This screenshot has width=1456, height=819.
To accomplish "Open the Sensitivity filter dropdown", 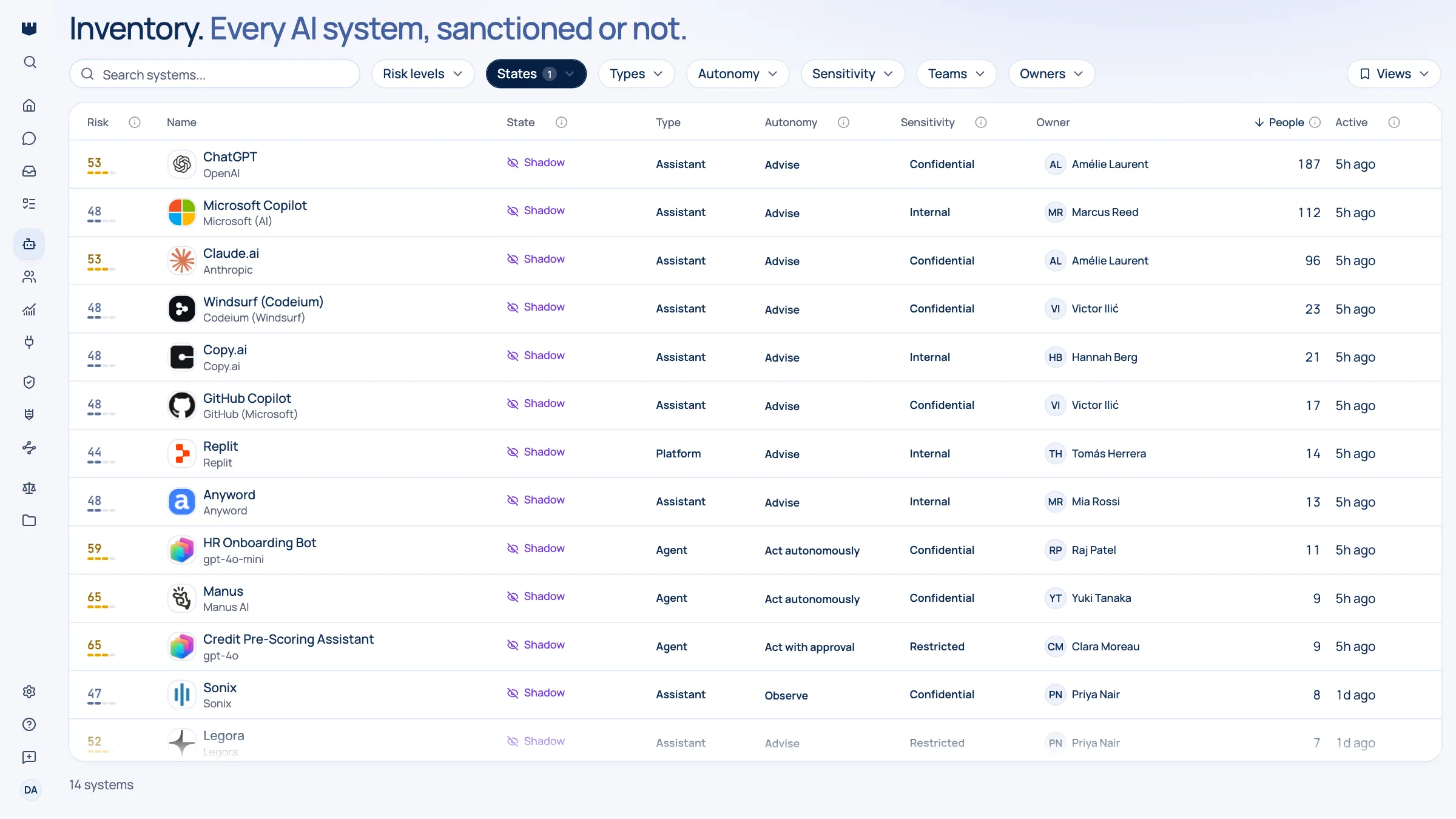I will coord(853,74).
